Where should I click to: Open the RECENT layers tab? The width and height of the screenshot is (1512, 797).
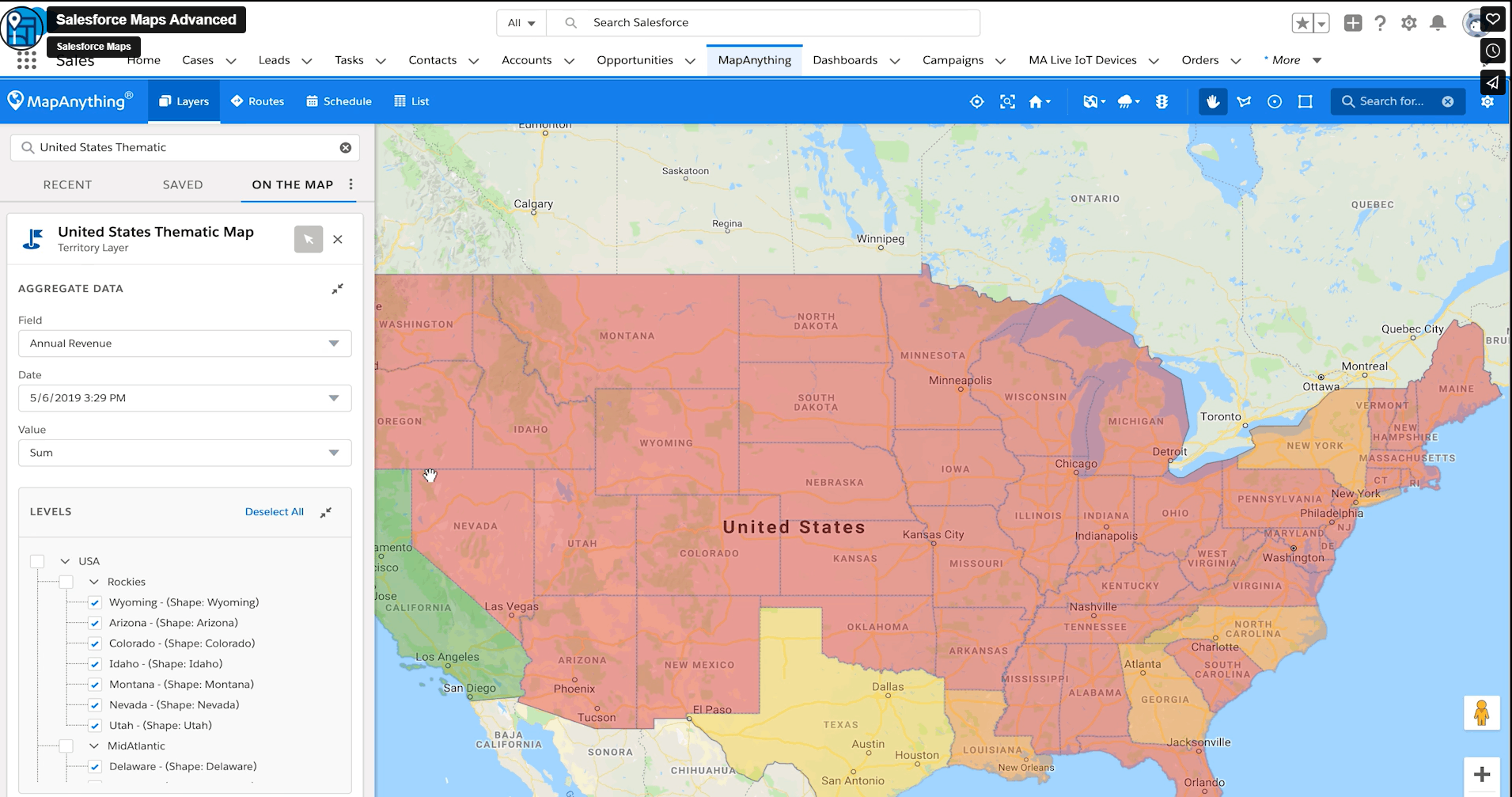[67, 184]
